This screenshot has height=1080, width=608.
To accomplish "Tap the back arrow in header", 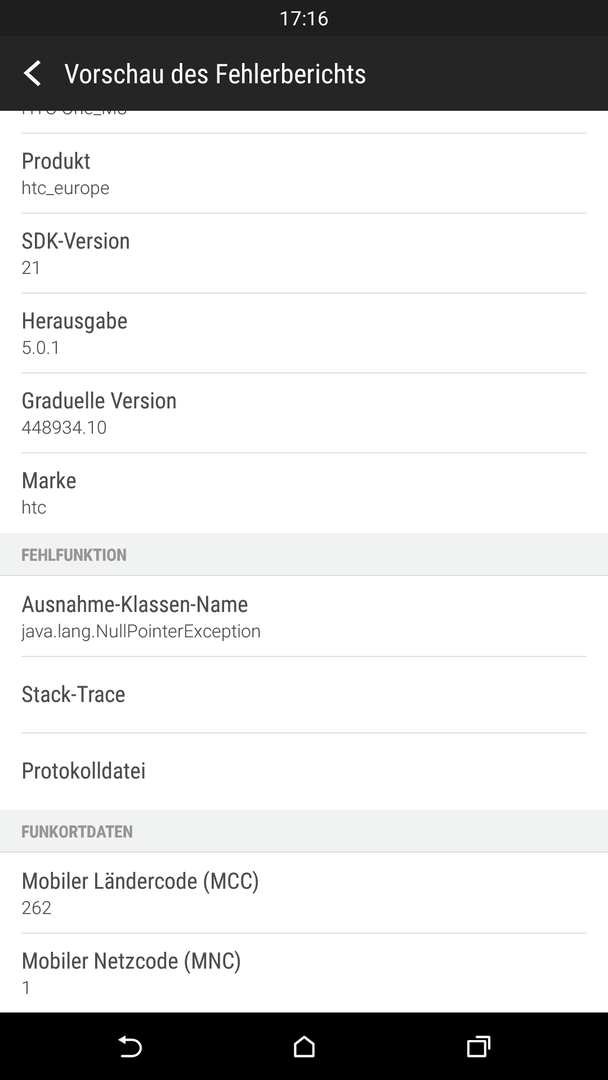I will coord(32,73).
